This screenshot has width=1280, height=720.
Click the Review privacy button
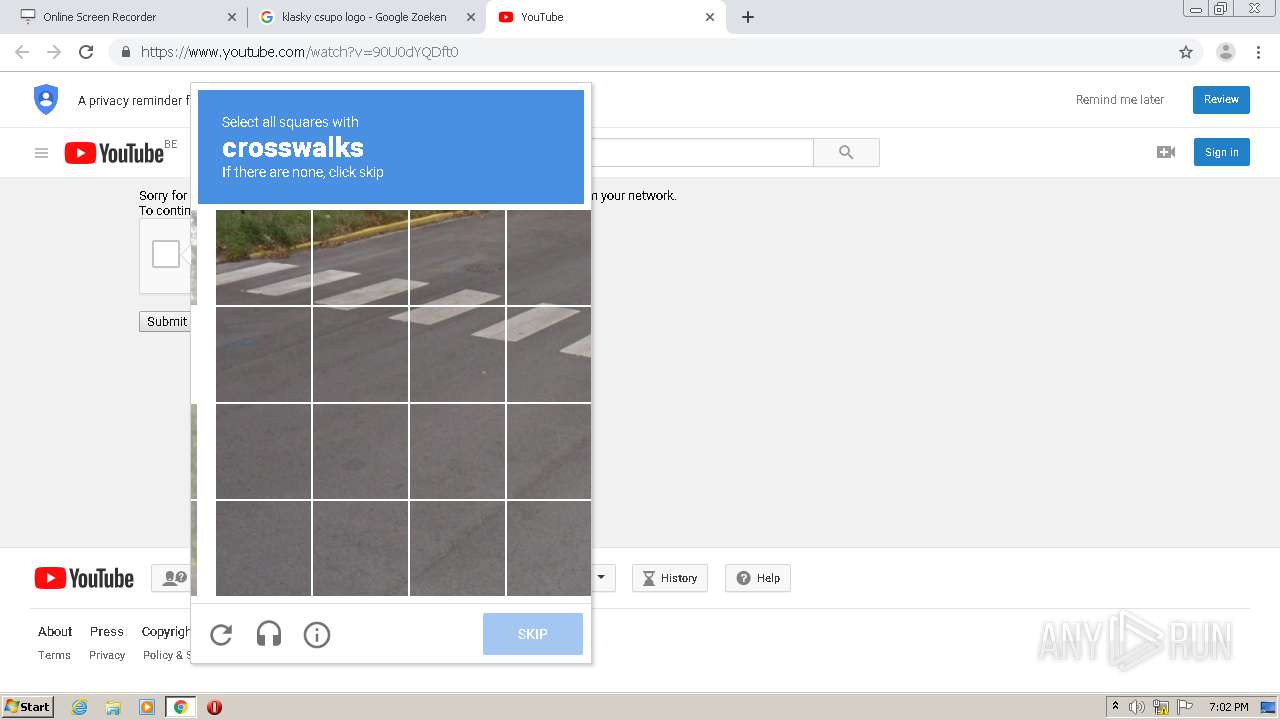(1221, 99)
